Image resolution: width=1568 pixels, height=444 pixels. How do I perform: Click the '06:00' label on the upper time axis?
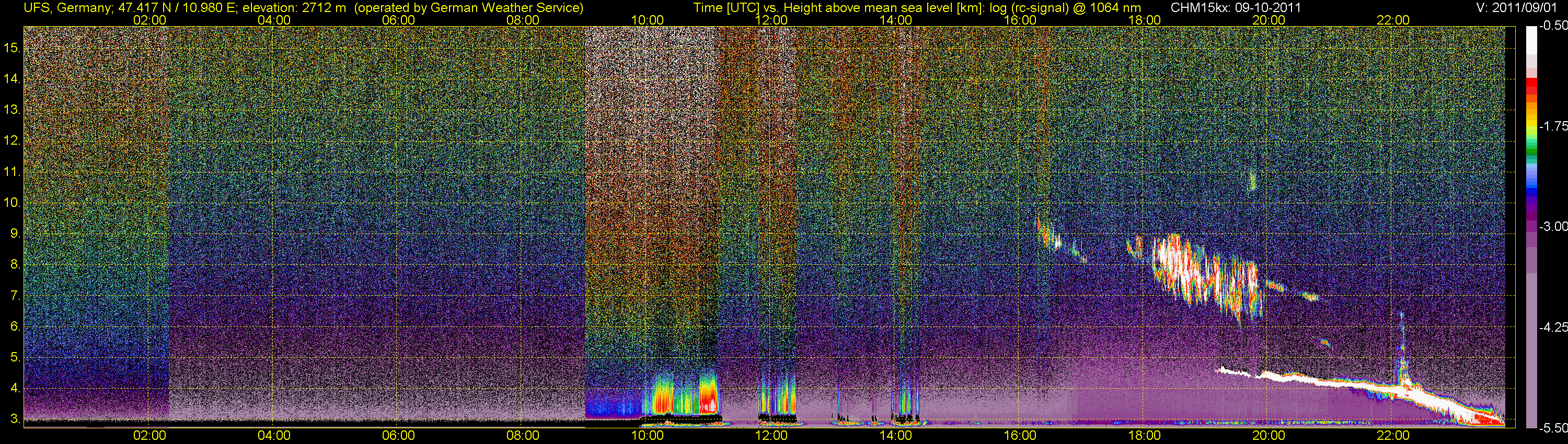pyautogui.click(x=398, y=20)
